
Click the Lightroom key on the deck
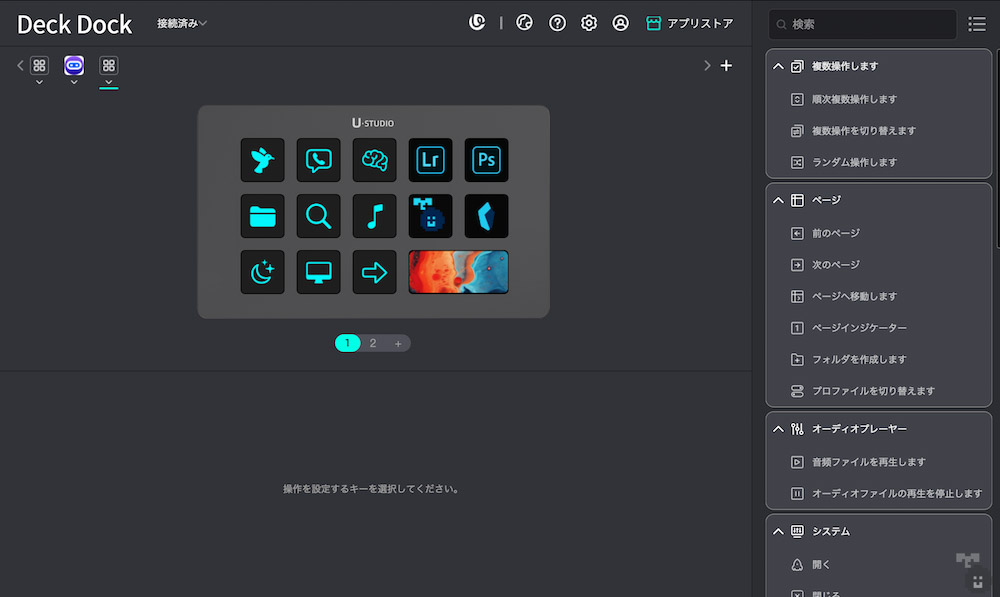click(x=430, y=160)
